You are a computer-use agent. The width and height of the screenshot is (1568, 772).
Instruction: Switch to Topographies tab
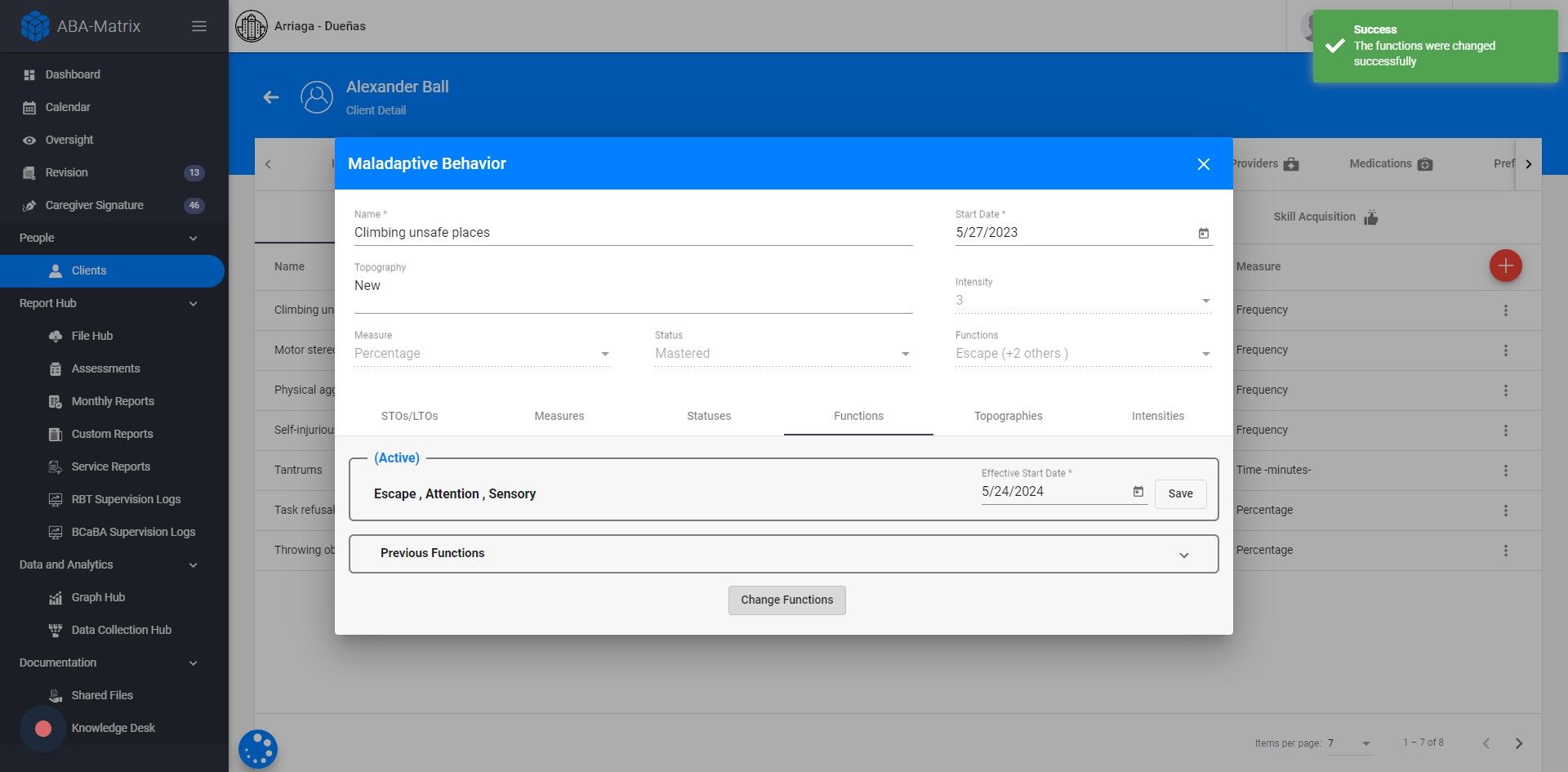tap(1009, 416)
